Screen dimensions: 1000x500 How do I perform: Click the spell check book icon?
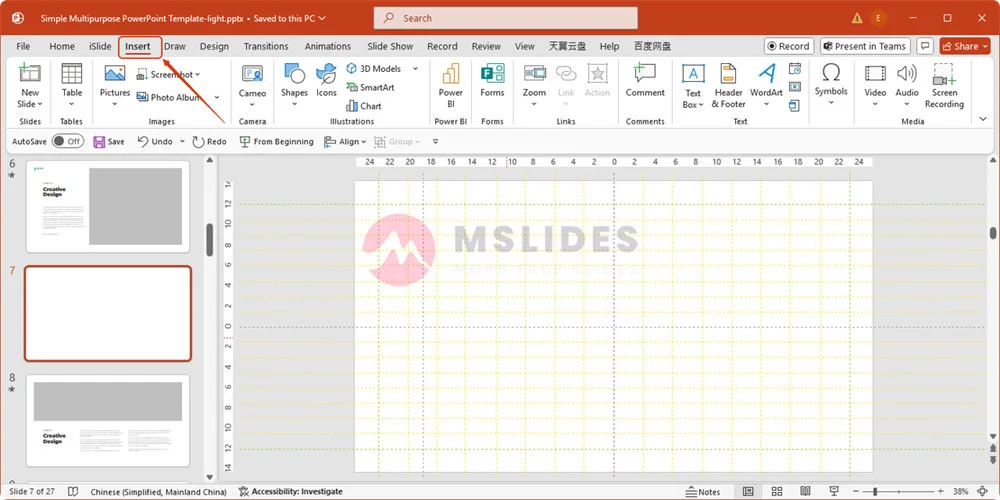[73, 492]
